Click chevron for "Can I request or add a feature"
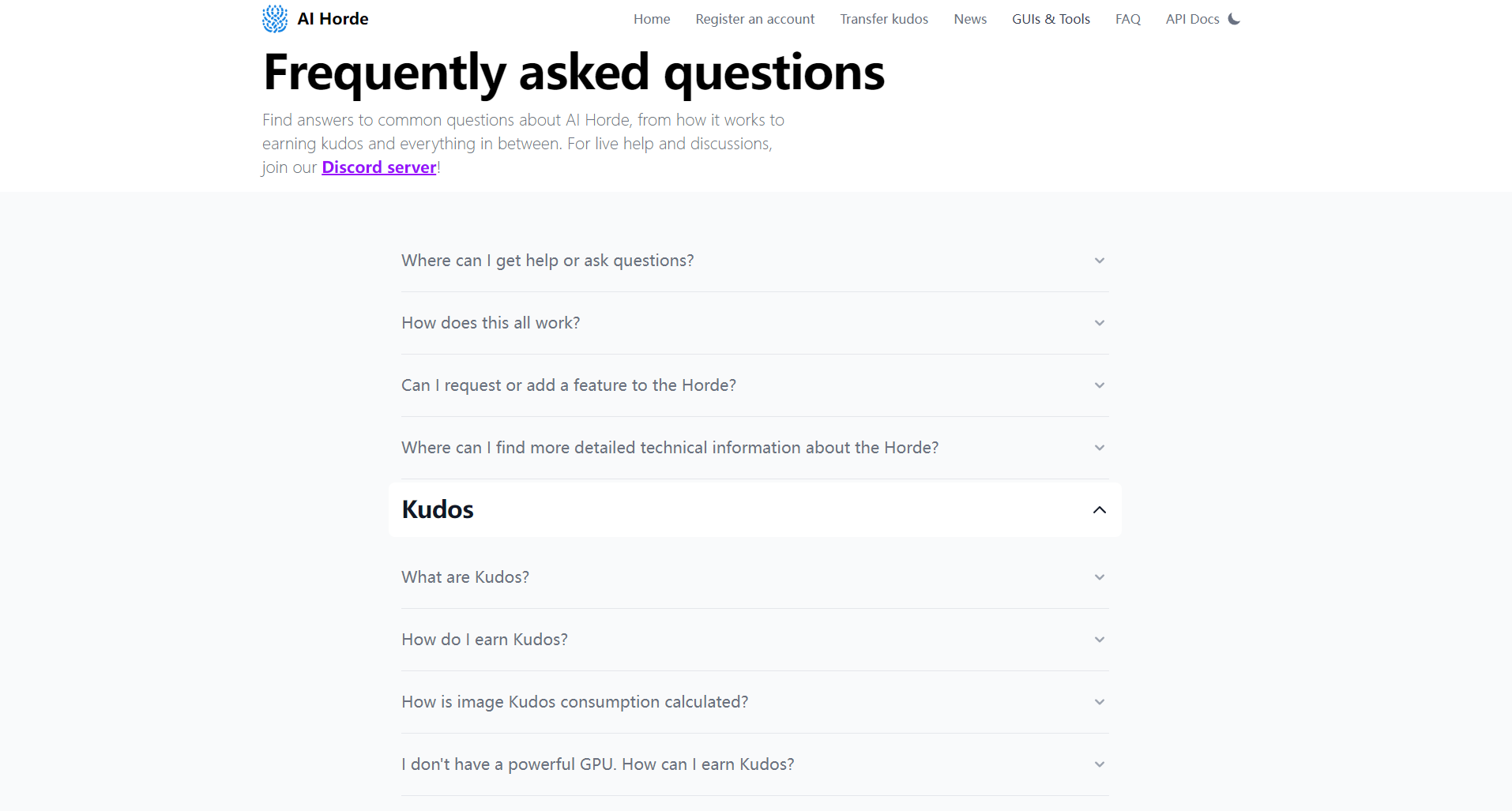The image size is (1512, 811). [1100, 385]
